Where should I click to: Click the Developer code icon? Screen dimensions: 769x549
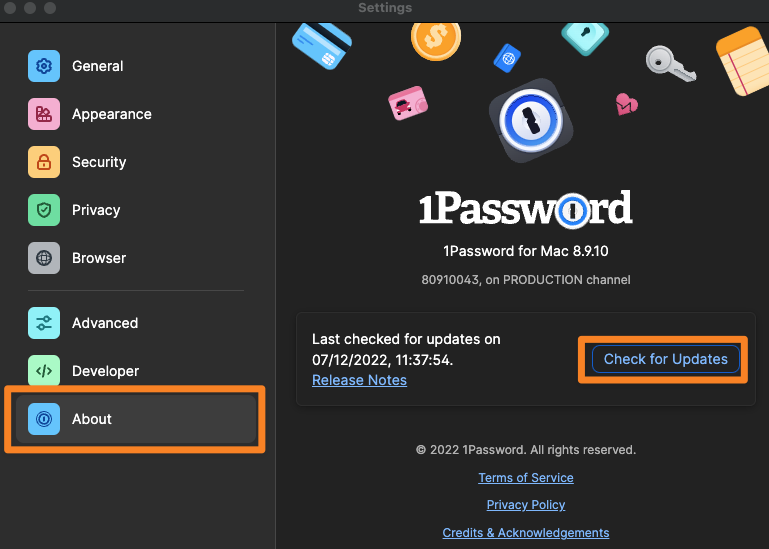44,371
